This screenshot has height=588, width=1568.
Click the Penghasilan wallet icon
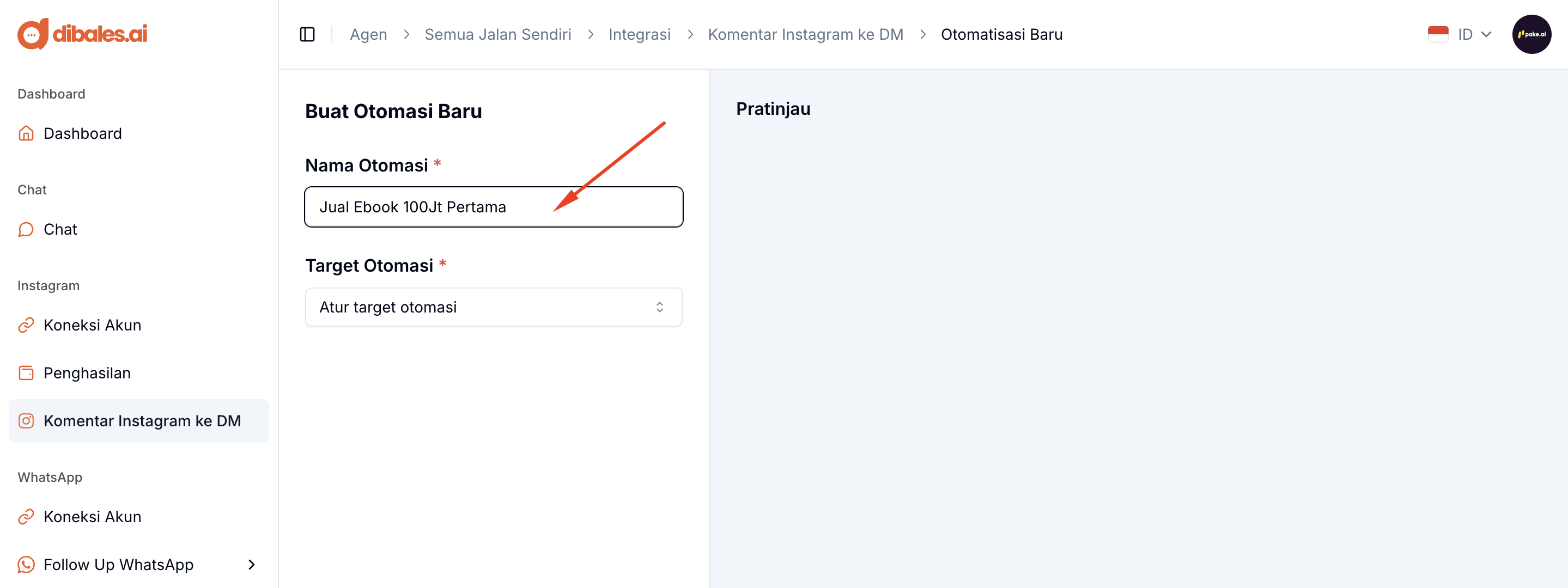(x=26, y=373)
